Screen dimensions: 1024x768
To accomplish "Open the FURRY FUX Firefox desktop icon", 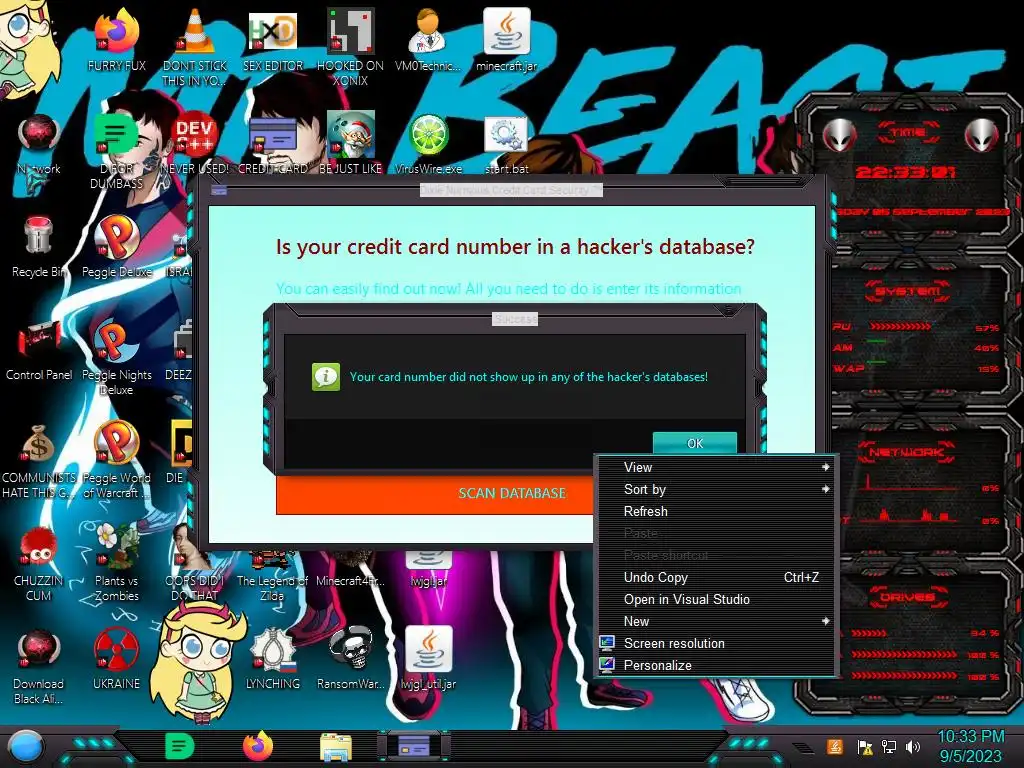I will [x=116, y=33].
